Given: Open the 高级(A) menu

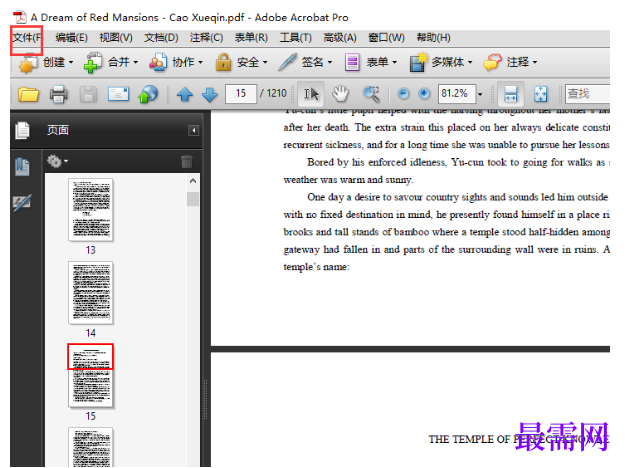Looking at the screenshot, I should pyautogui.click(x=340, y=38).
